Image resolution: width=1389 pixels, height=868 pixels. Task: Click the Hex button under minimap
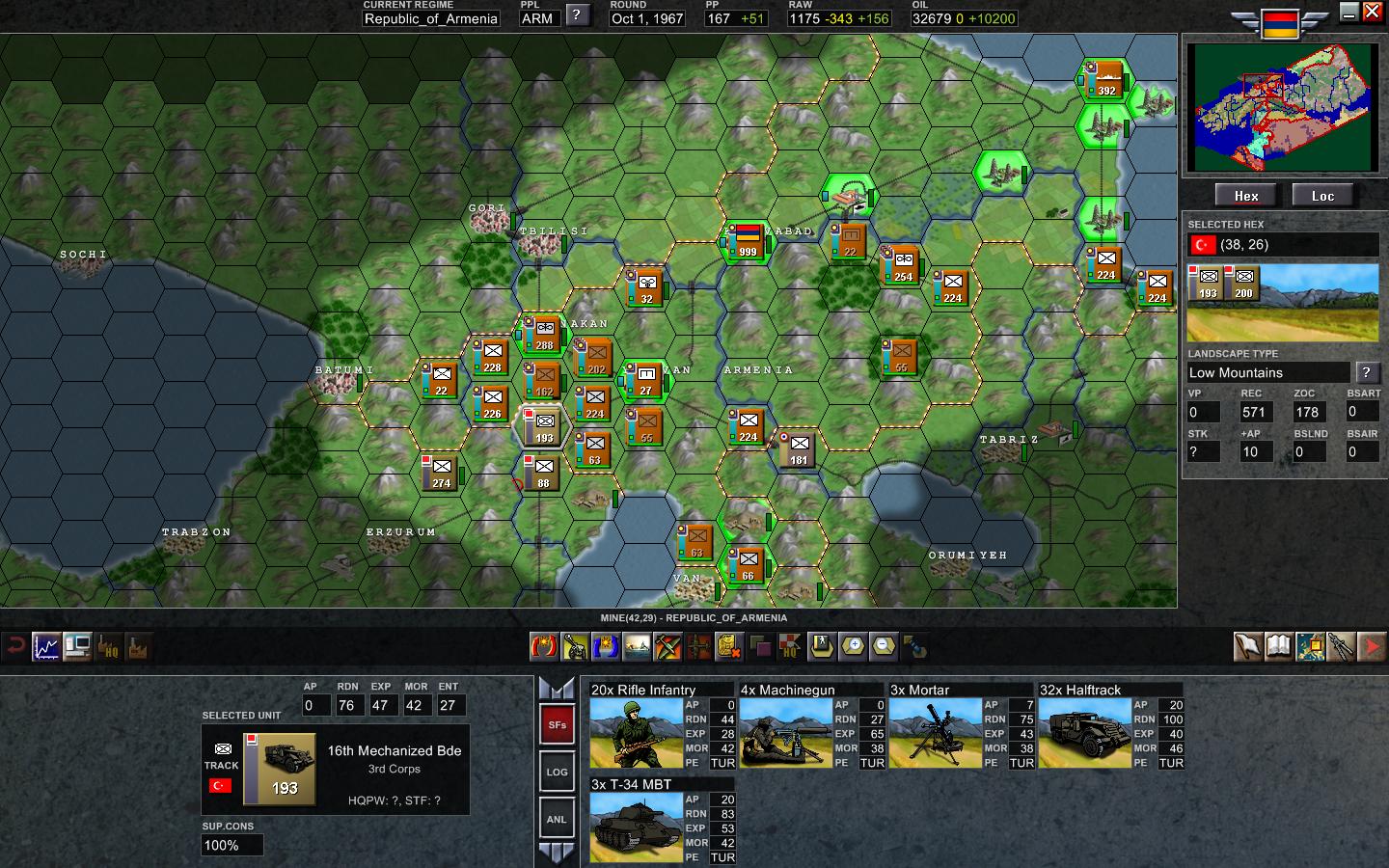(1246, 196)
